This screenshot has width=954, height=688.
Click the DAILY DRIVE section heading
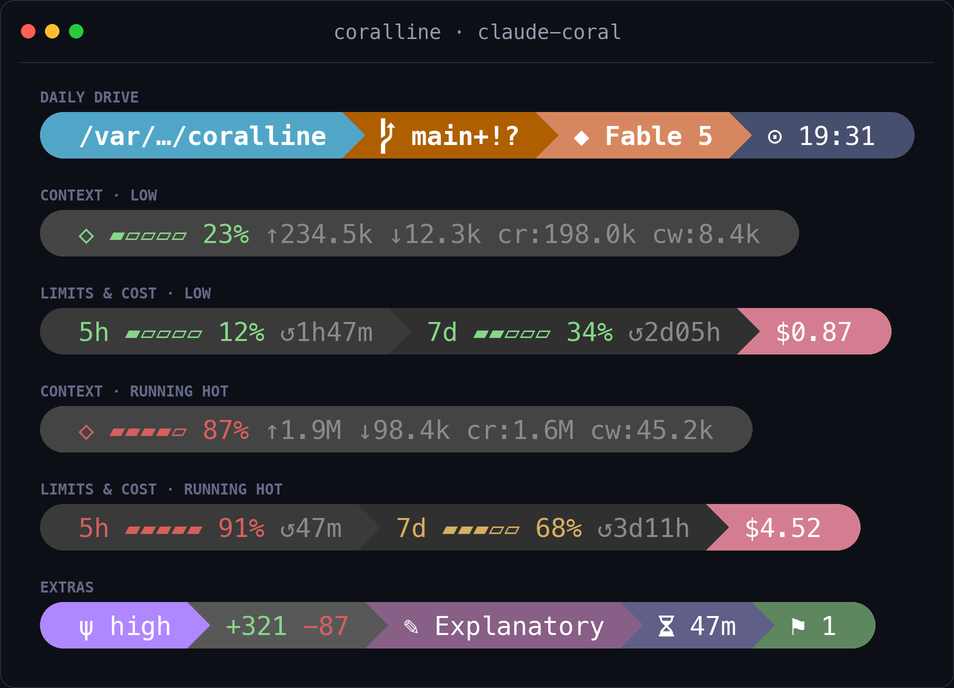(x=89, y=97)
